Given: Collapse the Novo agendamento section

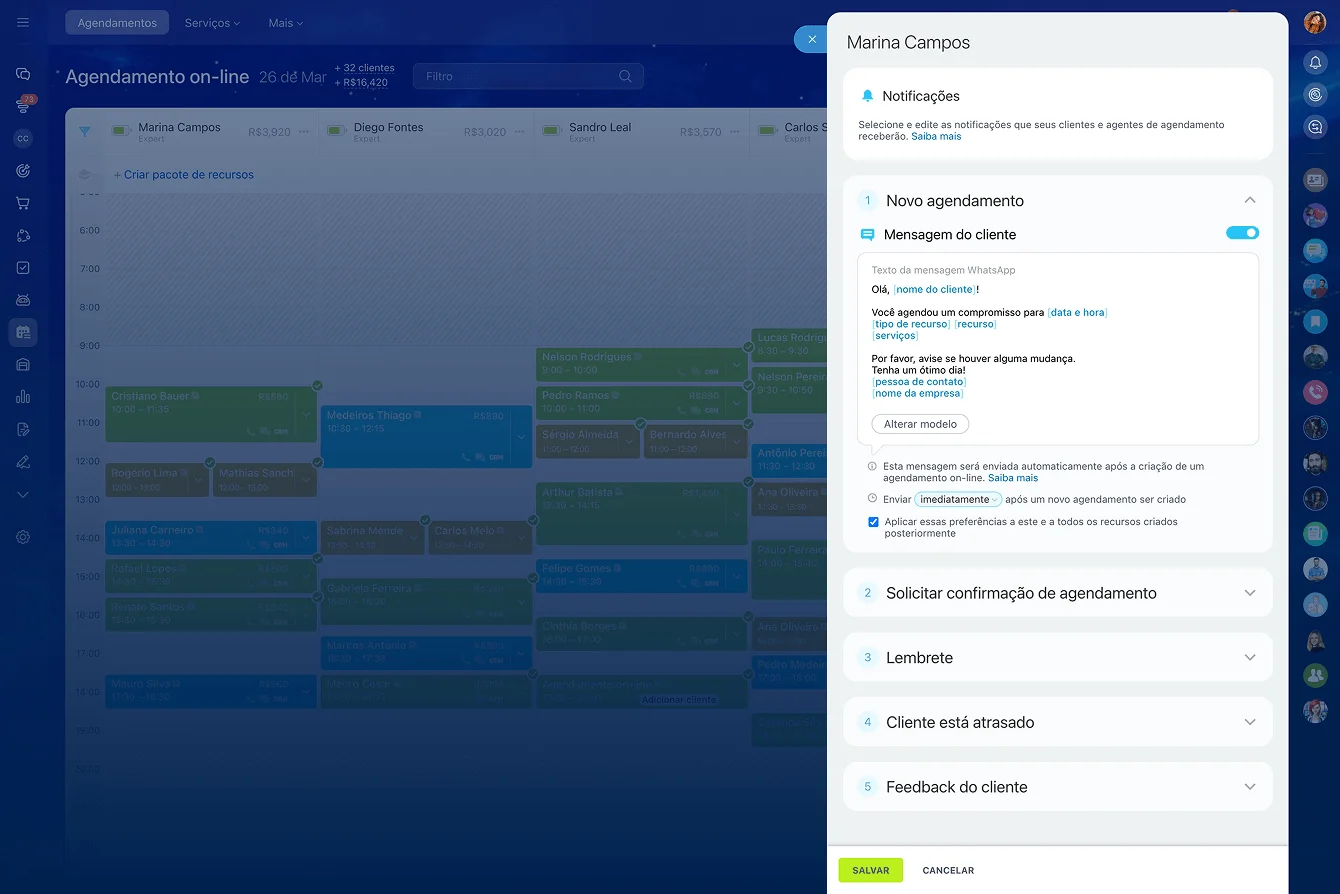Looking at the screenshot, I should tap(1249, 200).
